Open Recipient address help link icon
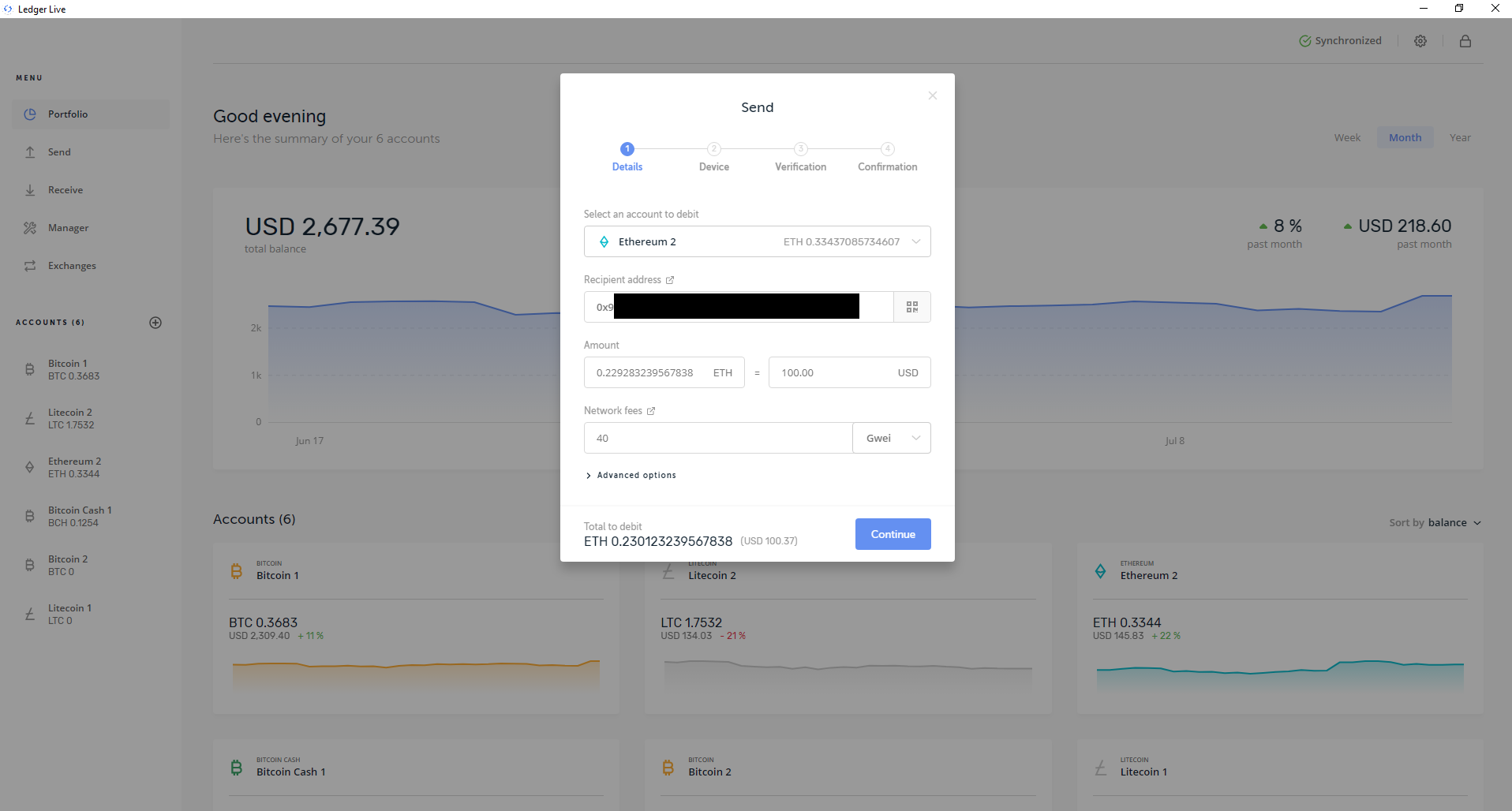This screenshot has width=1512, height=811. point(670,280)
